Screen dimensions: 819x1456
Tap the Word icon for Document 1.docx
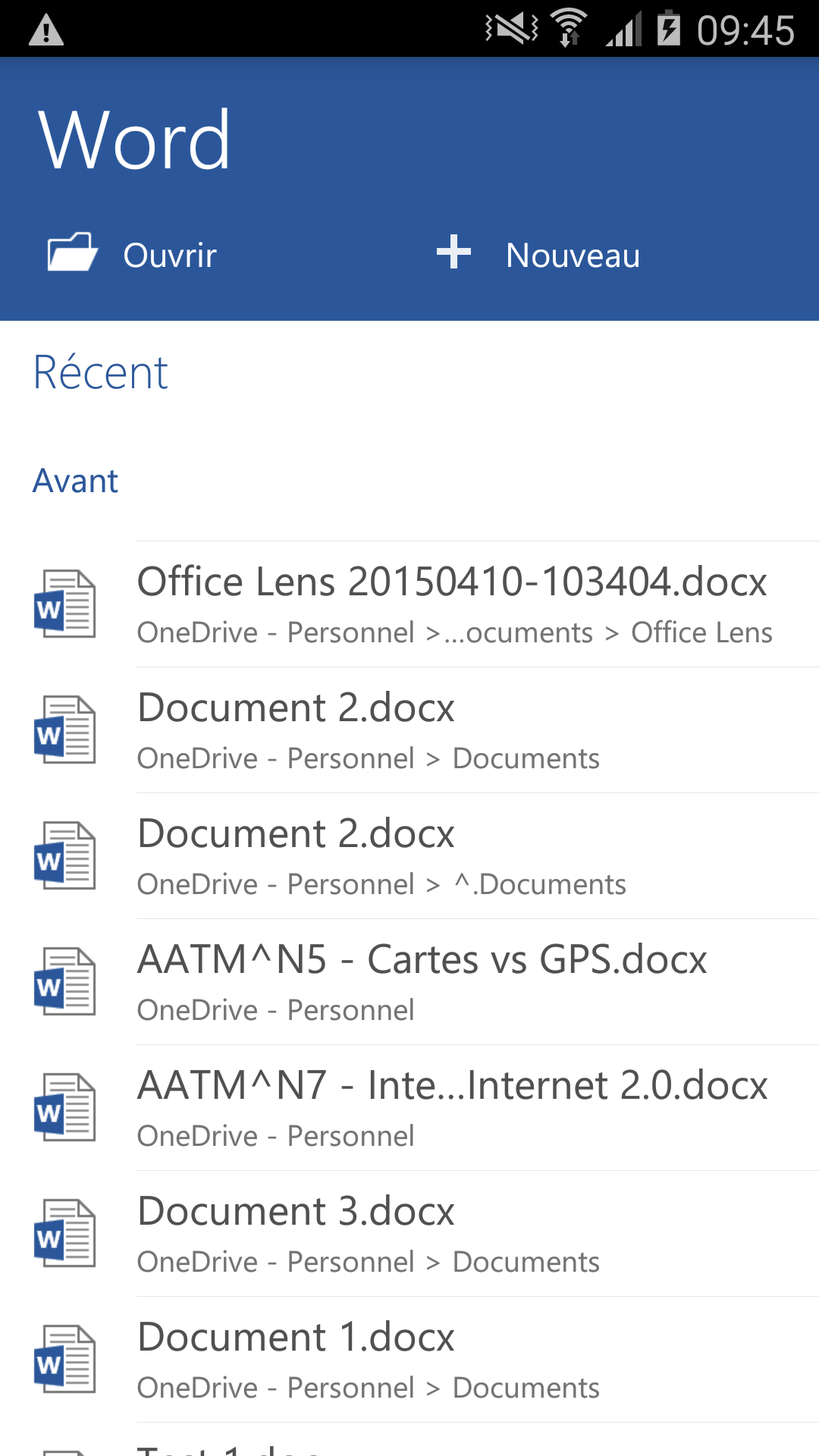coord(65,1359)
